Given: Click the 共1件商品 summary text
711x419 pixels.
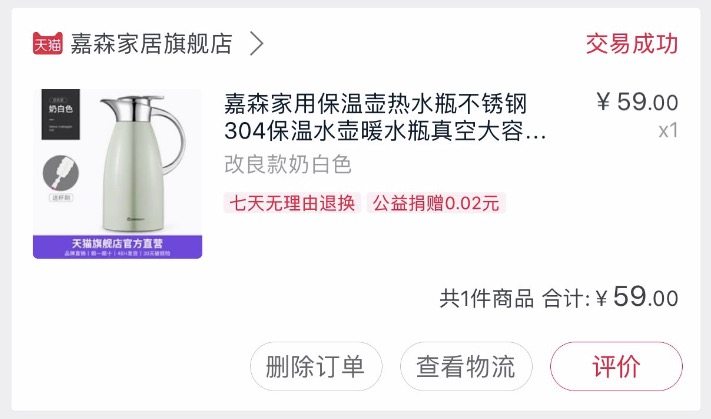Looking at the screenshot, I should [486, 299].
